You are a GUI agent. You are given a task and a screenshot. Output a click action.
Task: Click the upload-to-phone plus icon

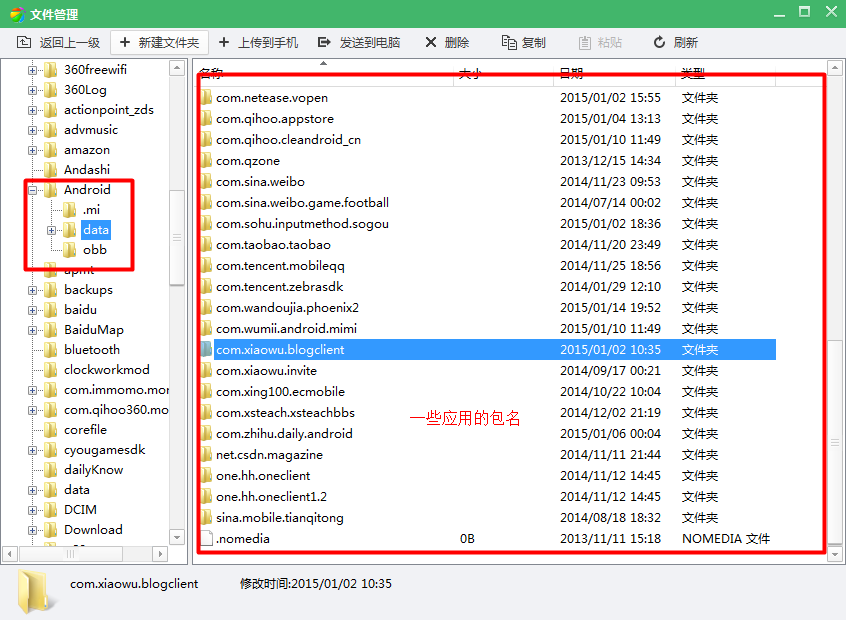[224, 42]
